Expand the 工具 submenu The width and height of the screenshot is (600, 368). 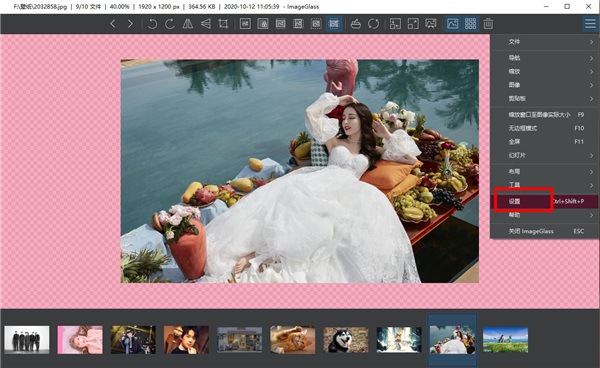coord(545,185)
